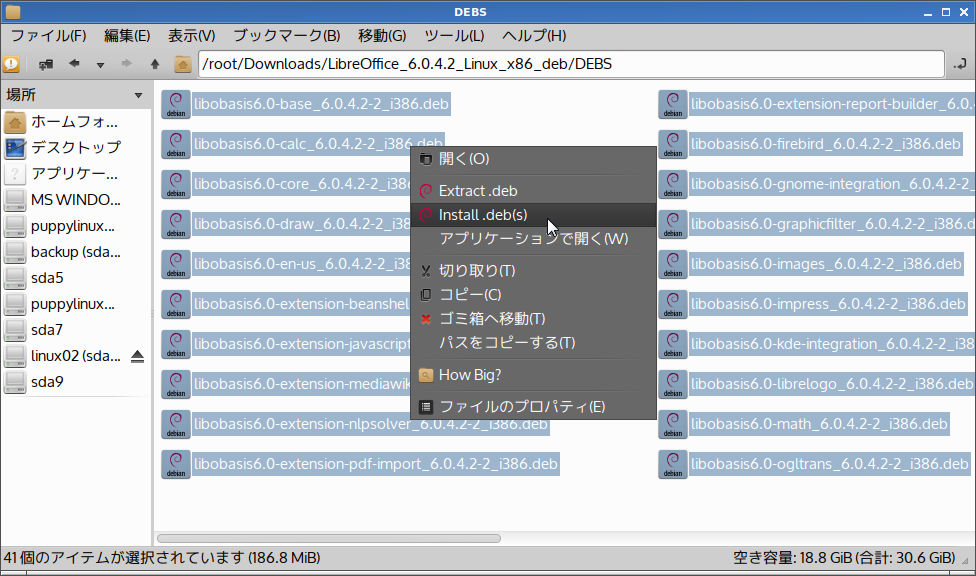The image size is (976, 576).
Task: Click debian icon of gnome-integration deb
Action: point(673,184)
